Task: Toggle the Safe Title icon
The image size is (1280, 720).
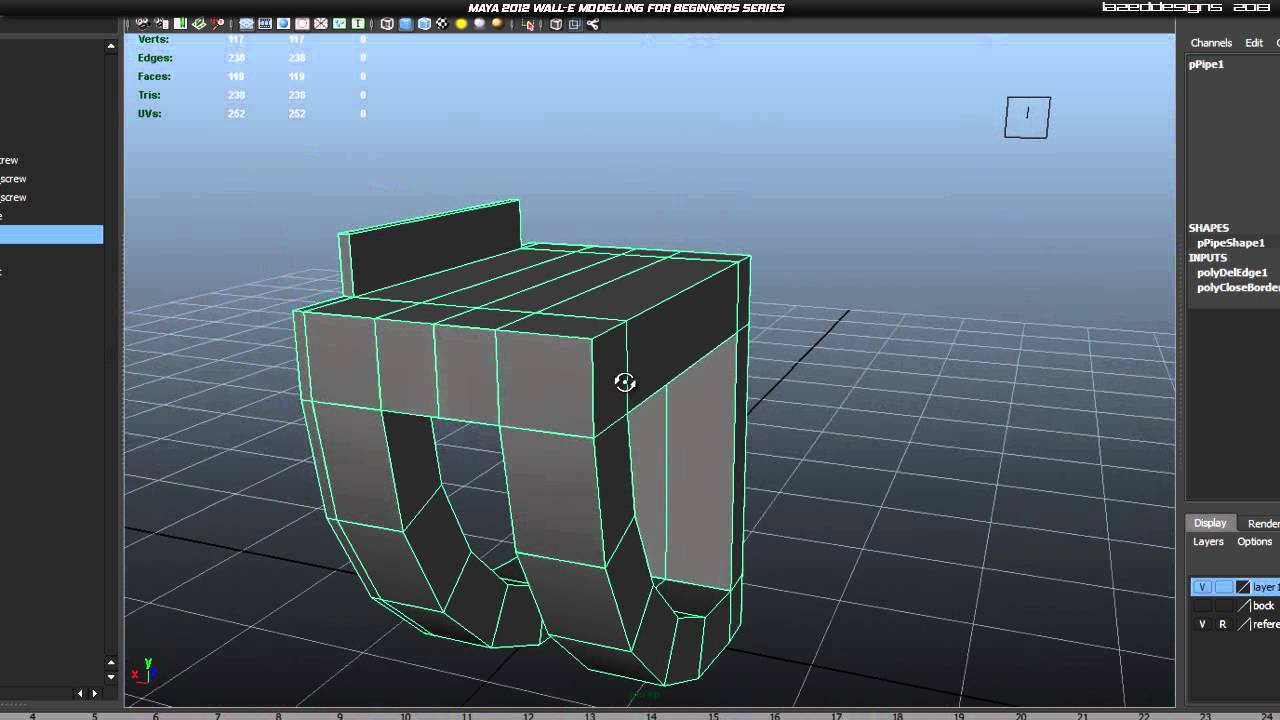Action: [357, 24]
